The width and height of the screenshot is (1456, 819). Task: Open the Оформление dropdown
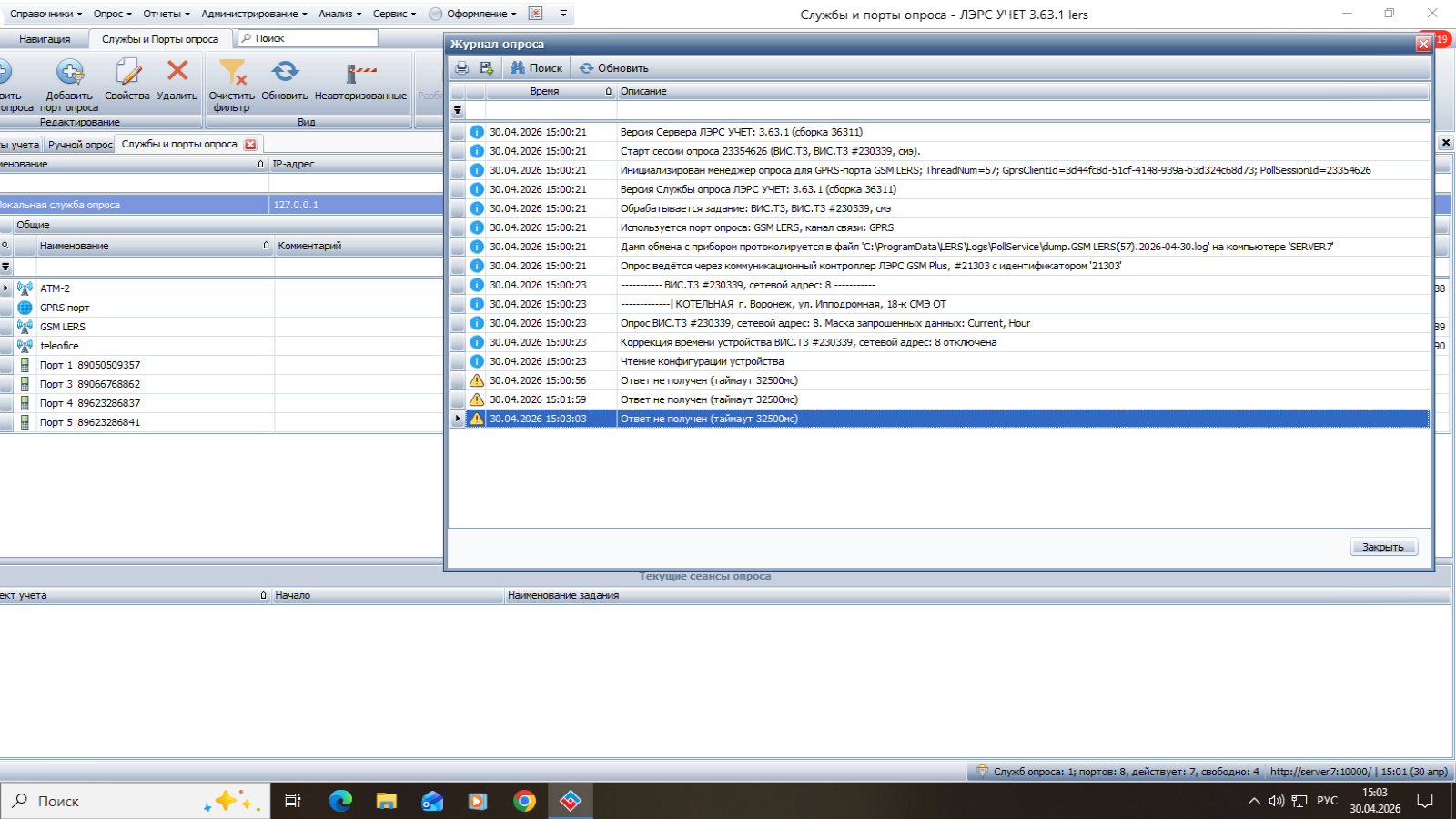tap(473, 14)
